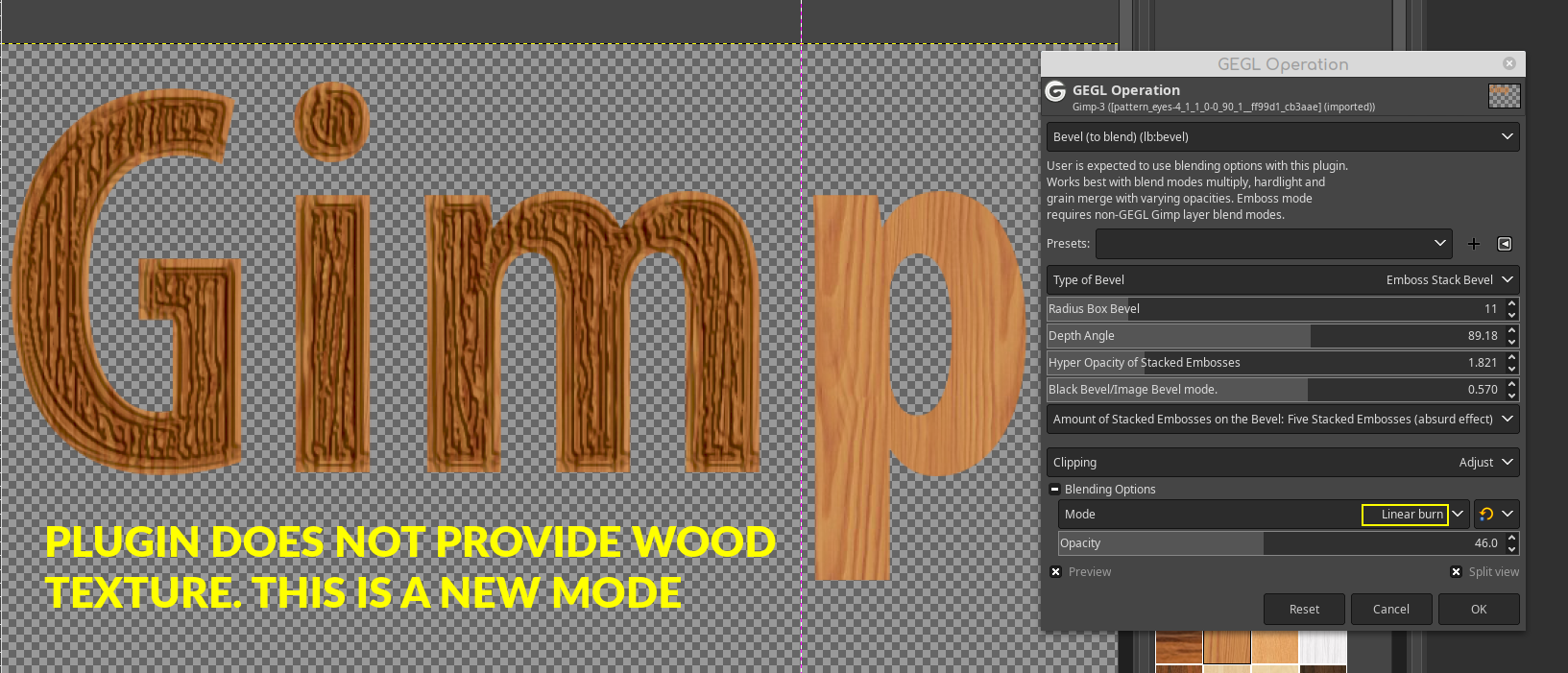This screenshot has height=673, width=1568.
Task: Open the Presets combo box
Action: (x=1274, y=244)
